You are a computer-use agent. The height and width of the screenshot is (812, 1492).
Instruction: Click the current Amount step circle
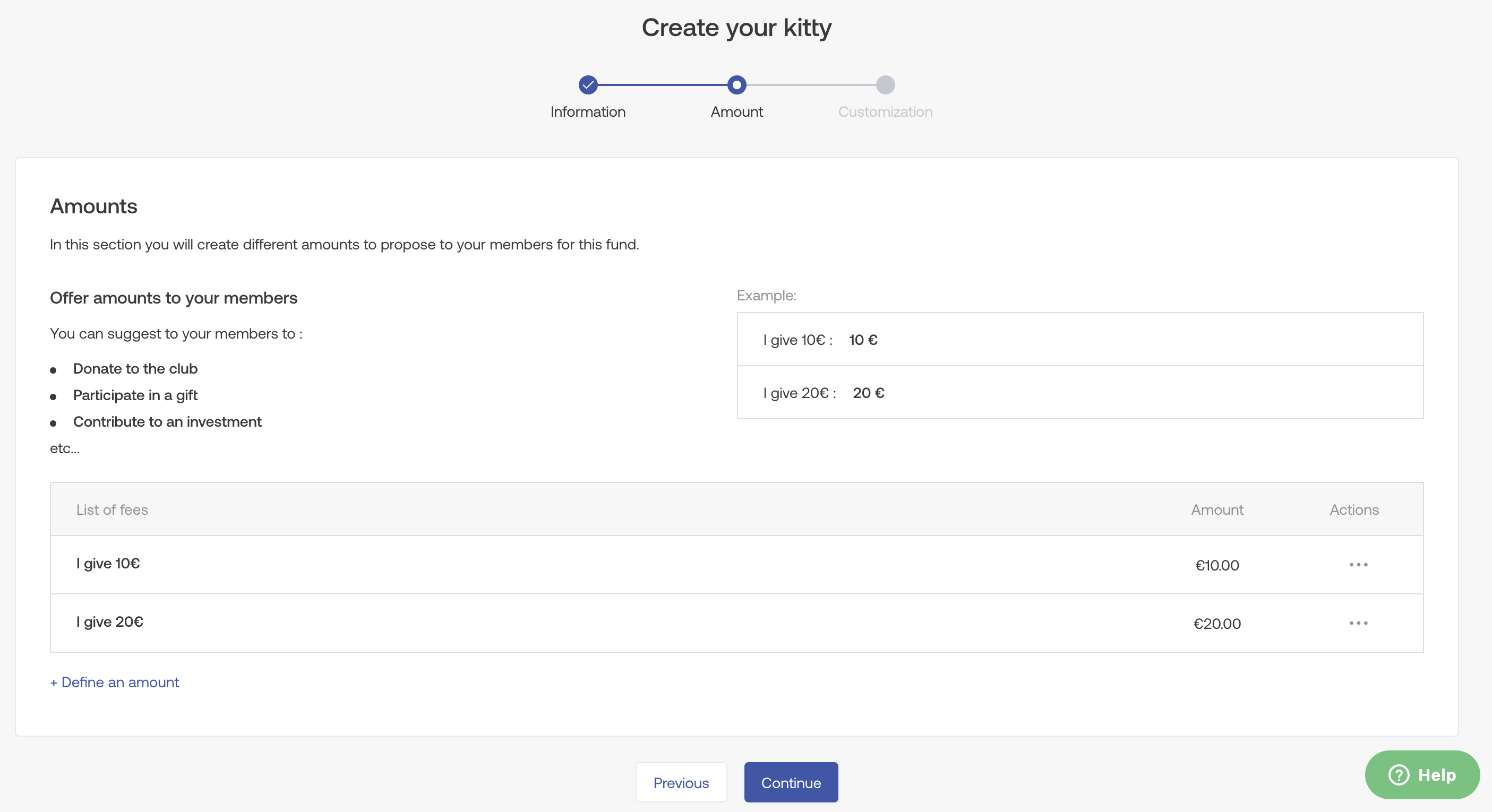coord(737,85)
